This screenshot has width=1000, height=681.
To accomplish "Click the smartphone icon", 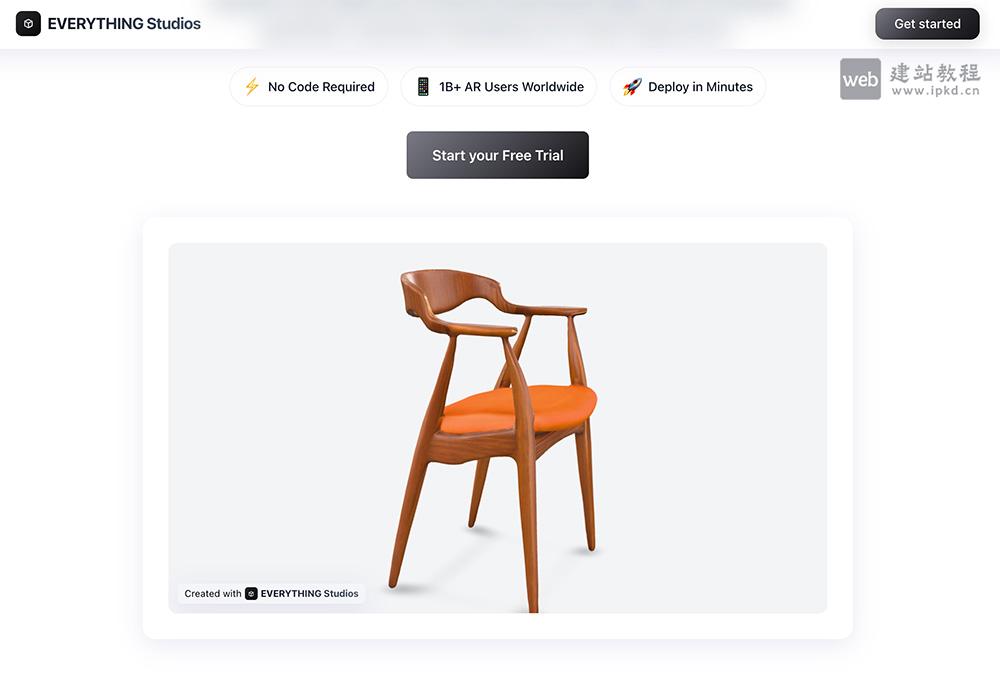I will click(x=423, y=86).
